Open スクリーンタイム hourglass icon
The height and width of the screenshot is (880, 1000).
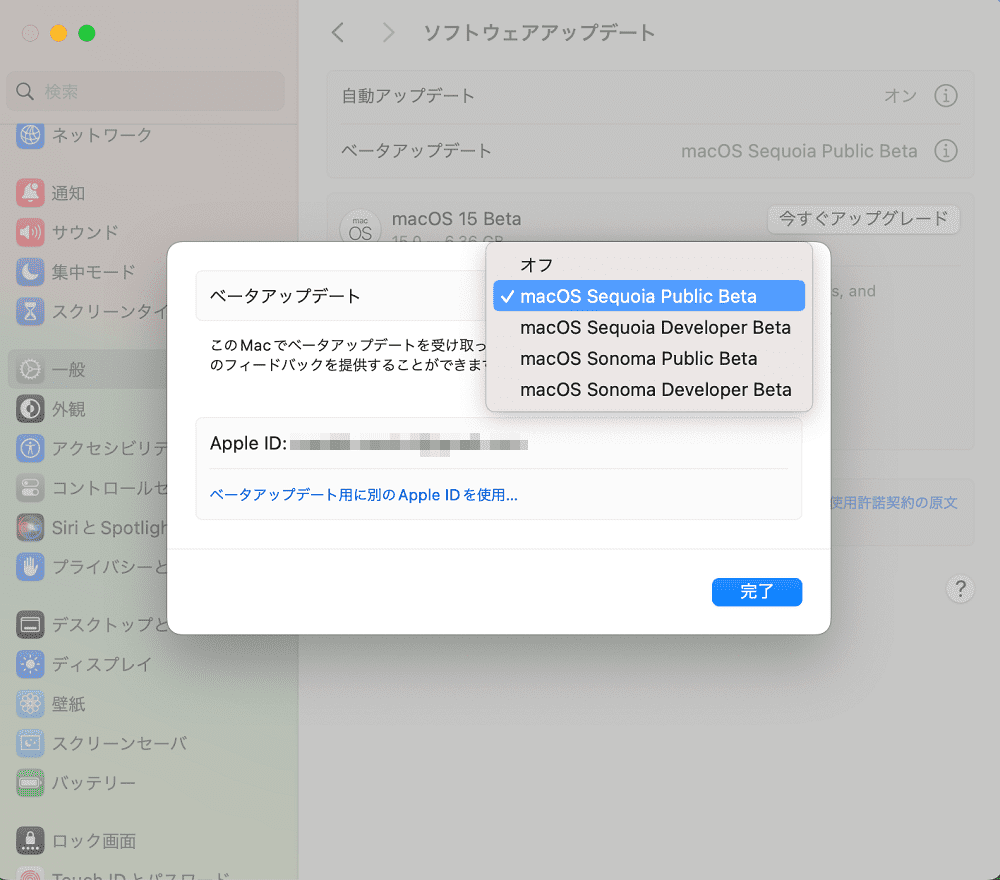30,311
